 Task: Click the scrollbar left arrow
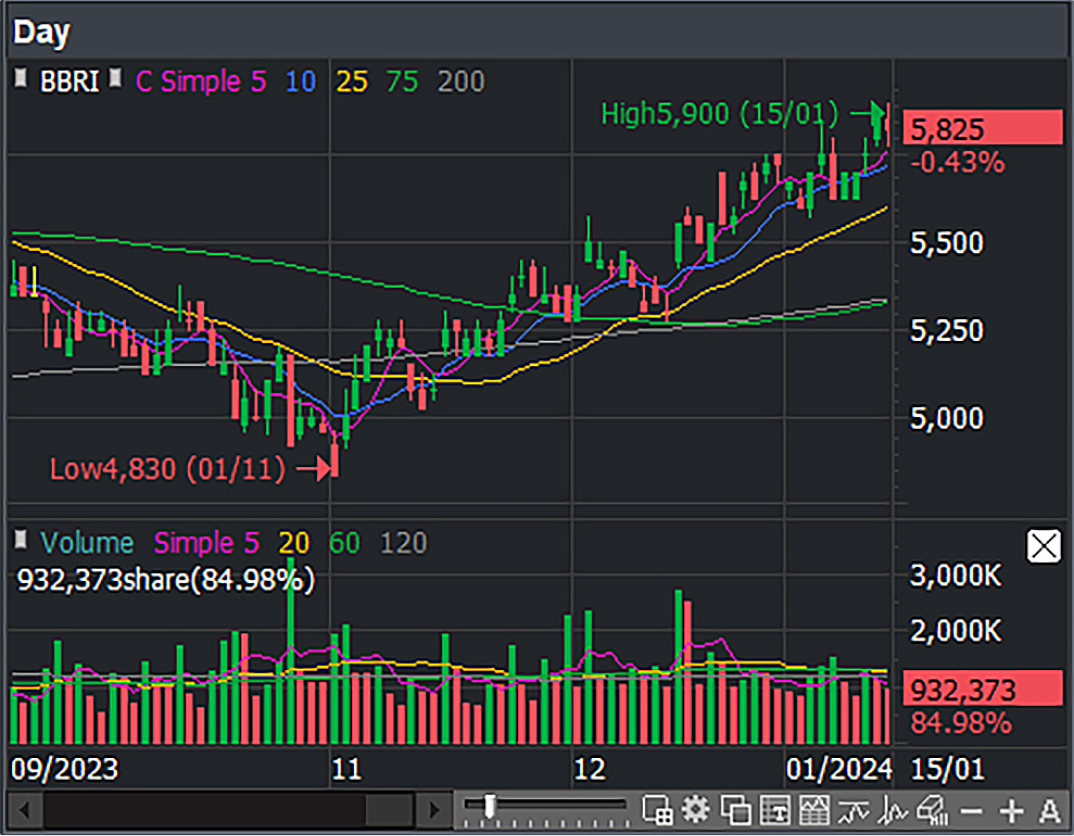coord(25,811)
